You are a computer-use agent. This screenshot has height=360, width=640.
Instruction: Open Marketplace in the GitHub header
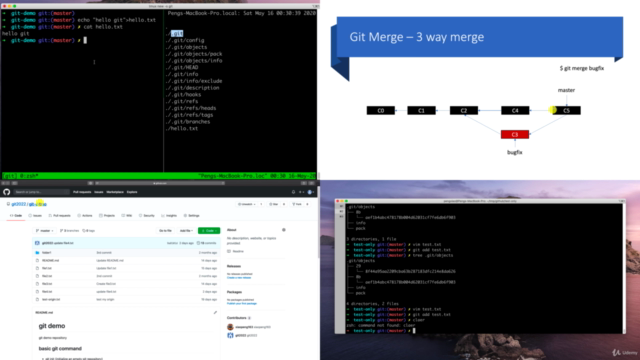click(115, 192)
